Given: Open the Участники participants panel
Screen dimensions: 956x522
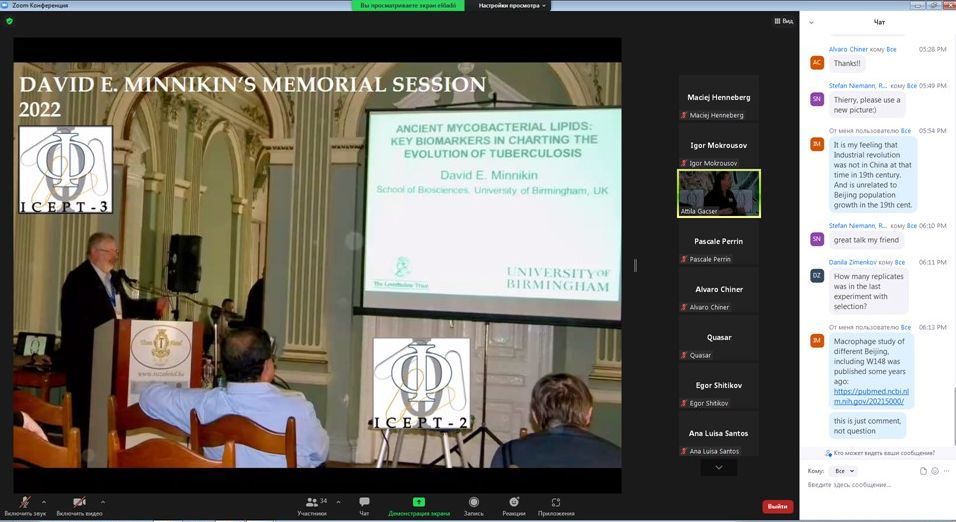Looking at the screenshot, I should [312, 506].
